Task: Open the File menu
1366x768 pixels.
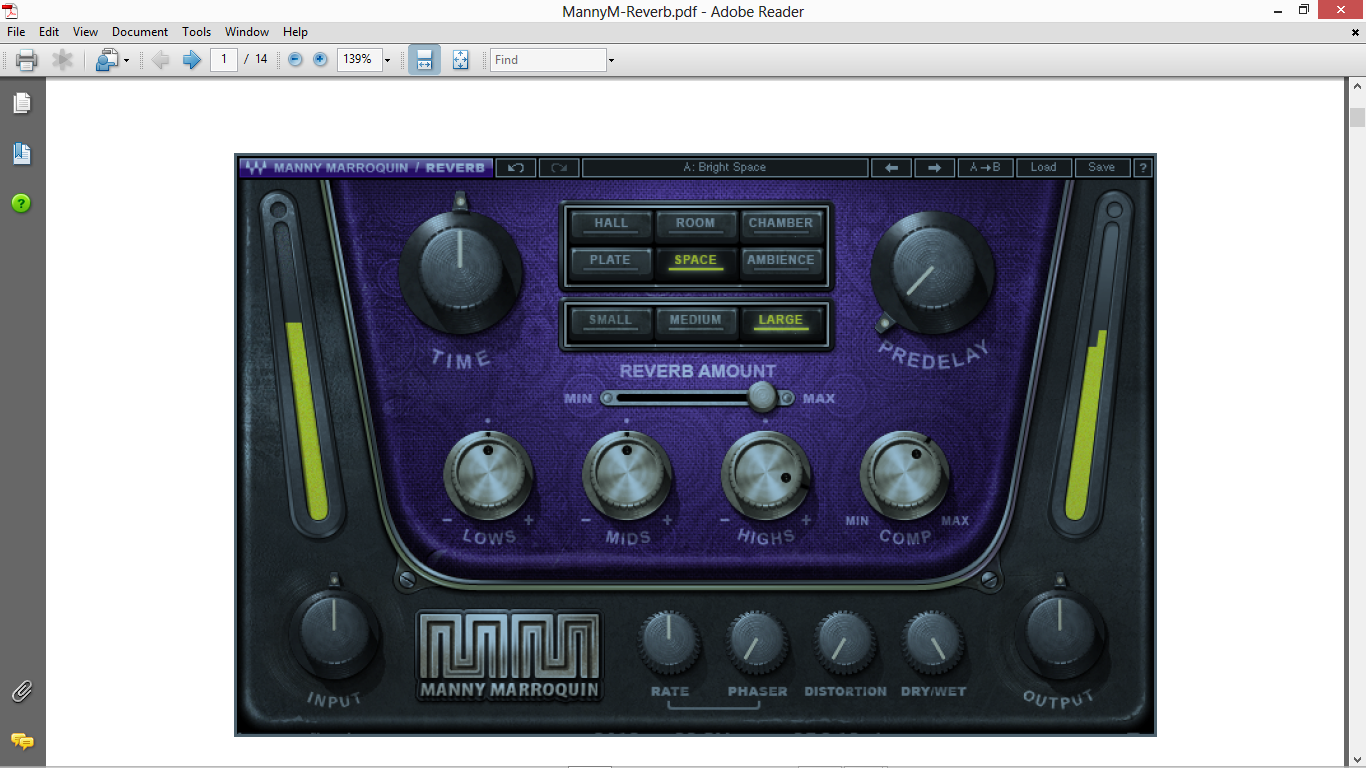Action: [x=16, y=32]
